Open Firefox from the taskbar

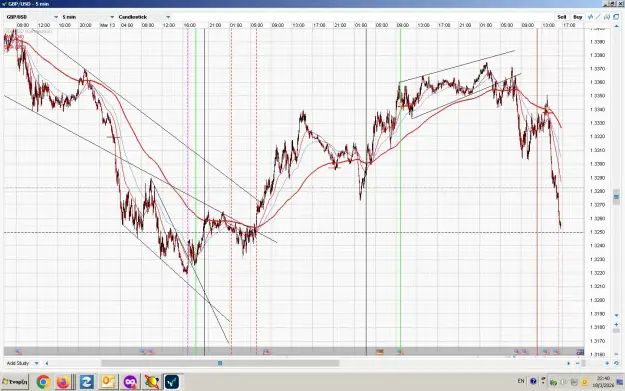click(x=63, y=382)
